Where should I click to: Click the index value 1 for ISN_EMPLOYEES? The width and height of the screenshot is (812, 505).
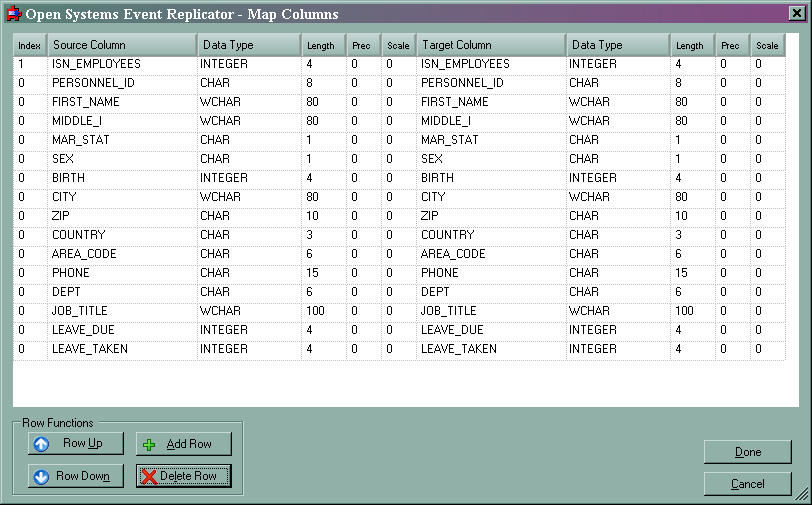pyautogui.click(x=30, y=64)
